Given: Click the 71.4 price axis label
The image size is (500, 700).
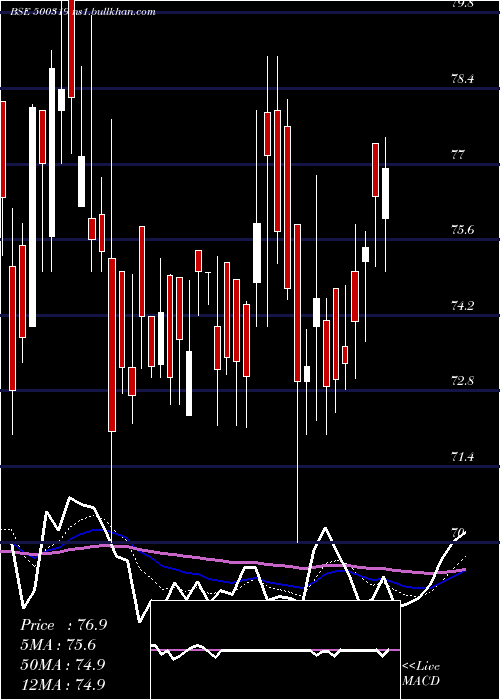Looking at the screenshot, I should [463, 457].
